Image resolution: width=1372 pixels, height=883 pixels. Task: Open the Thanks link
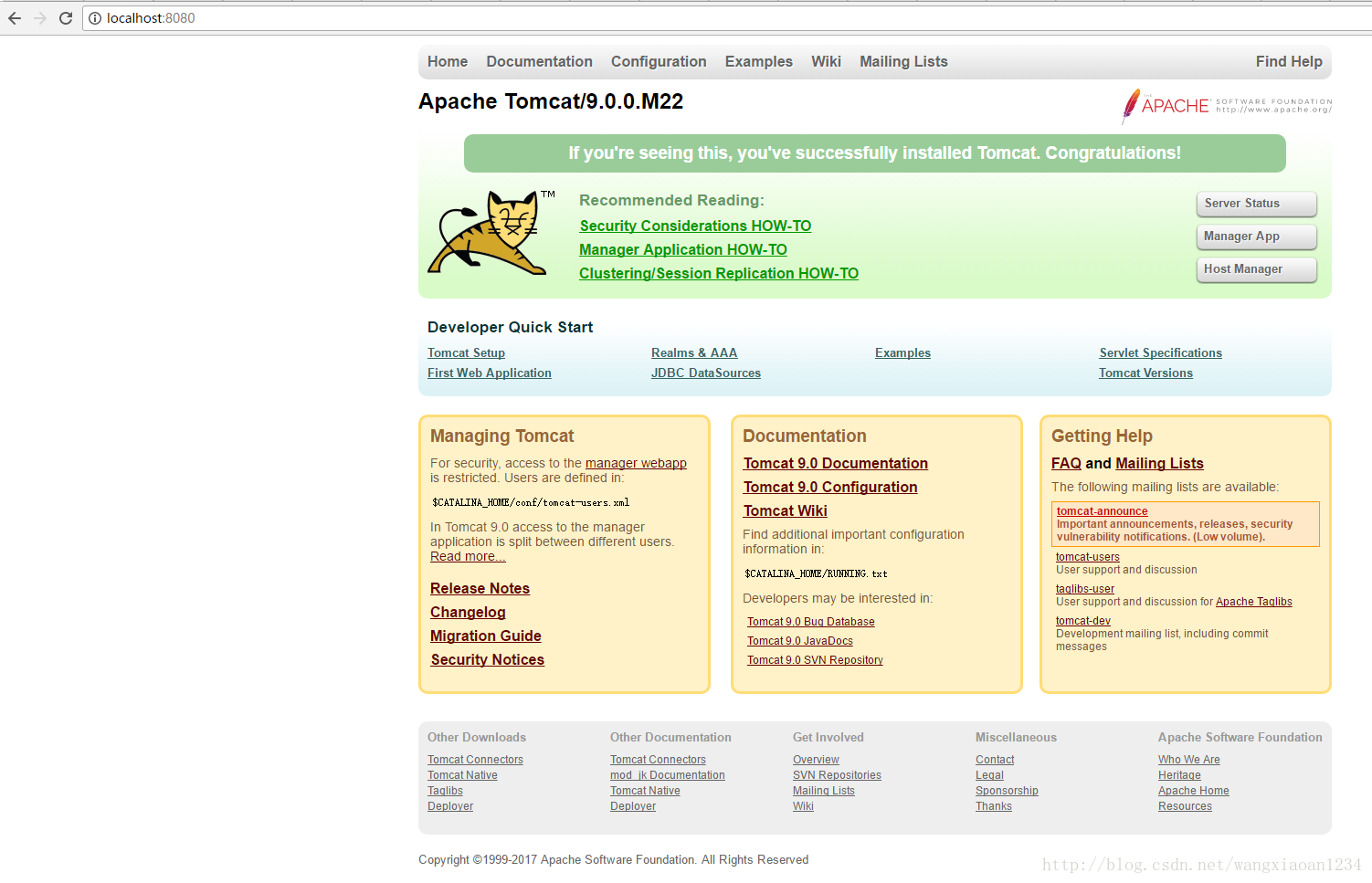(994, 807)
